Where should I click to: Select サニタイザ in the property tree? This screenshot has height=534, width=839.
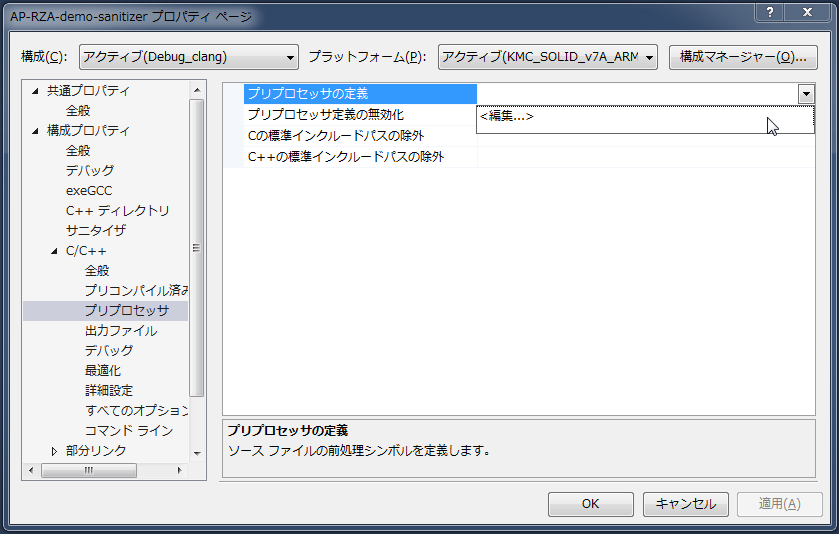tap(96, 230)
